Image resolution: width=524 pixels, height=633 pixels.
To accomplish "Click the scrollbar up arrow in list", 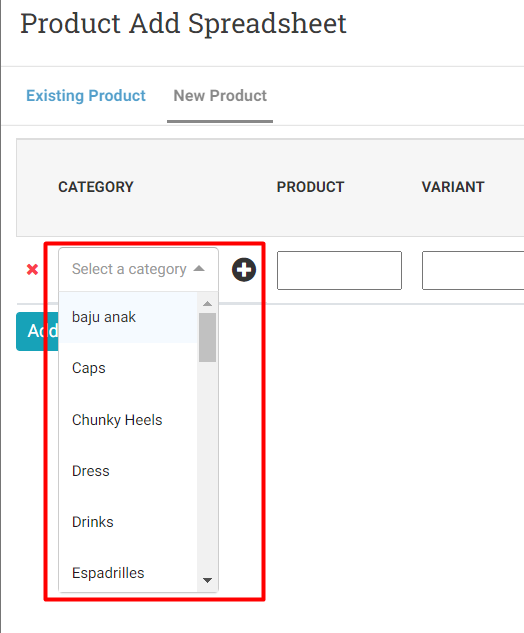I will (x=208, y=304).
